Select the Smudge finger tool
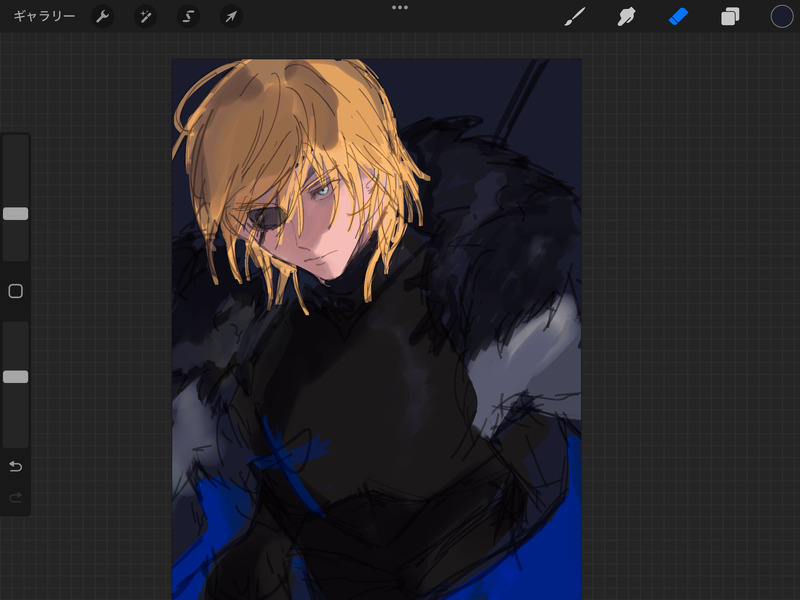 pos(627,17)
